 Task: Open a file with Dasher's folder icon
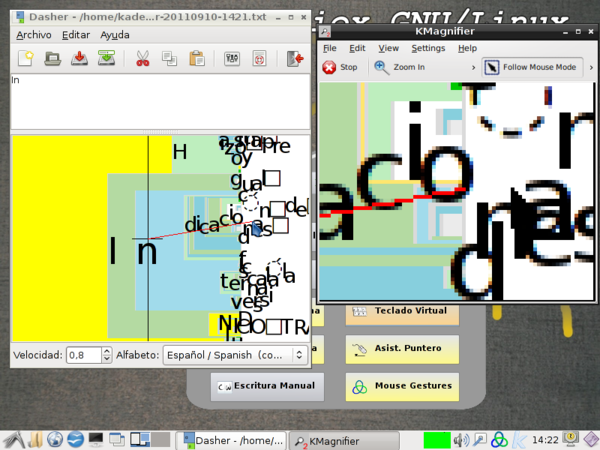pyautogui.click(x=53, y=59)
